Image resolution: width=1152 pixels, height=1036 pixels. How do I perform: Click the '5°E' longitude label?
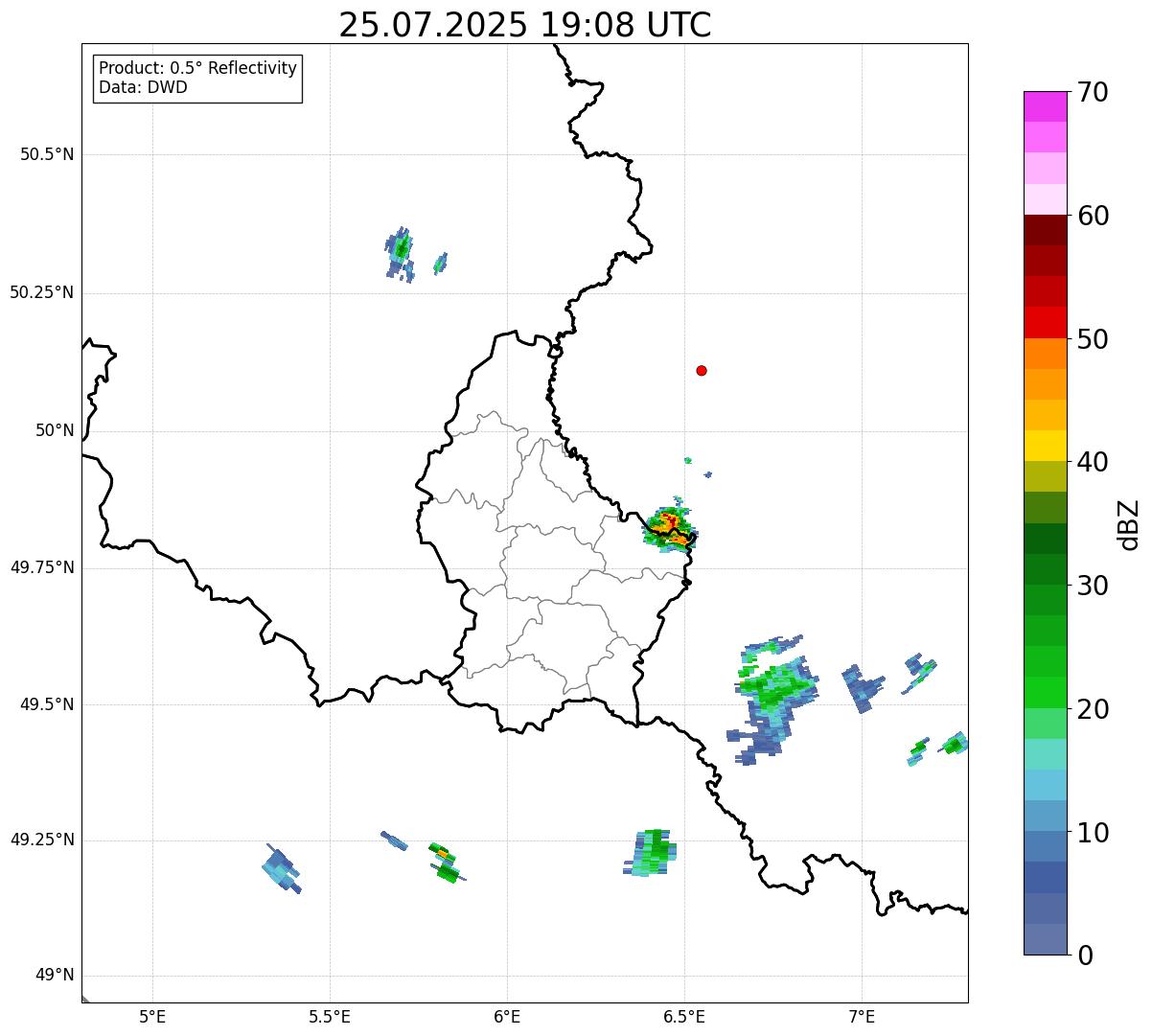(x=152, y=1016)
